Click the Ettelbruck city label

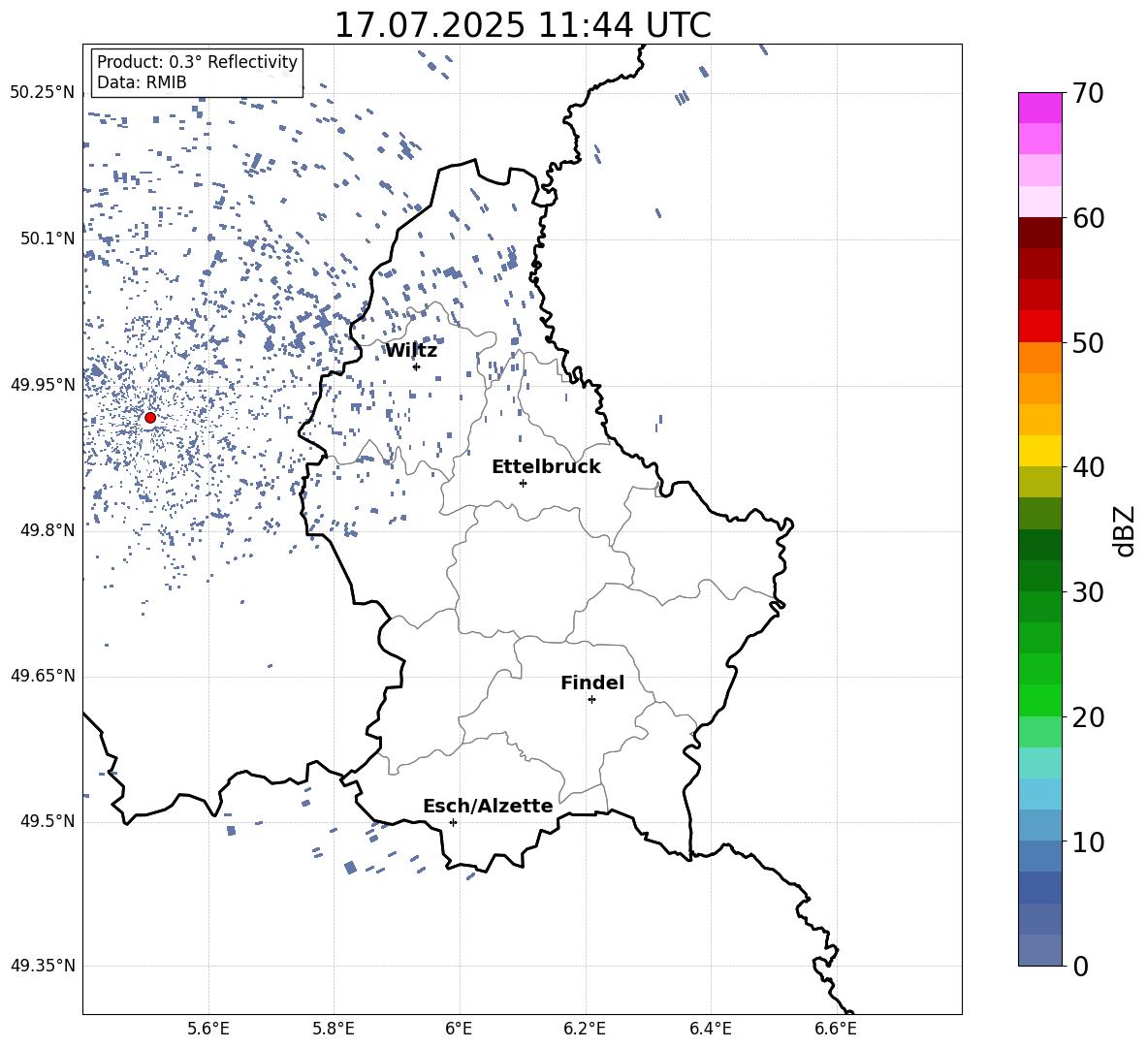[x=546, y=467]
